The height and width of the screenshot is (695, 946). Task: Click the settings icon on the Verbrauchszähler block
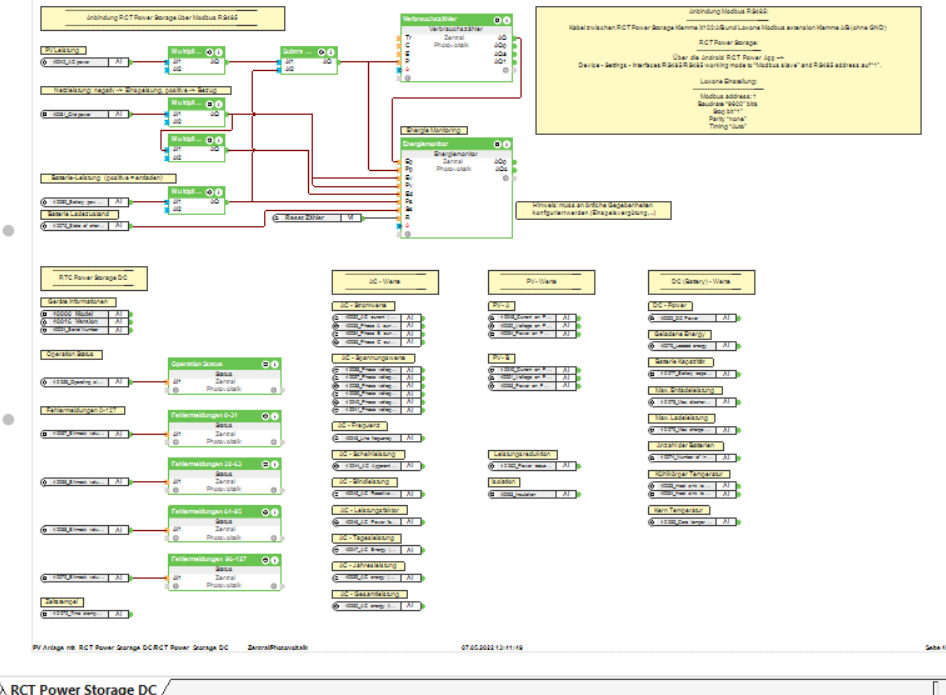(498, 20)
